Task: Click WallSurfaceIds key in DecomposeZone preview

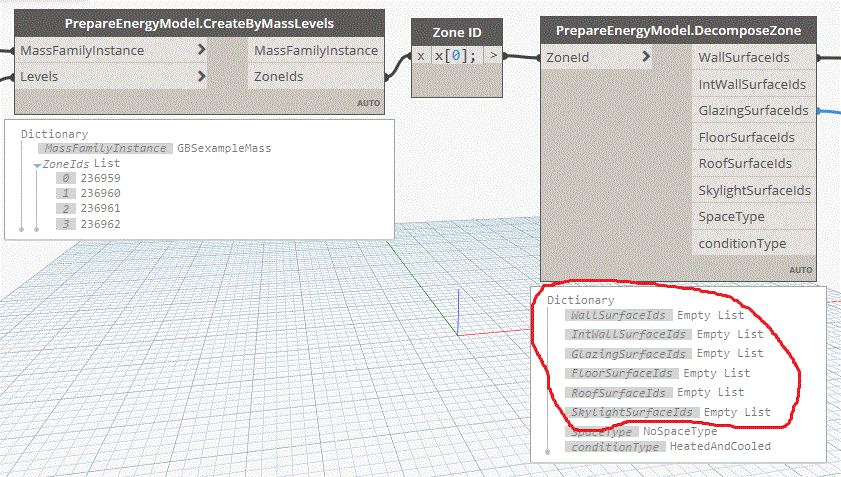Action: [x=618, y=315]
